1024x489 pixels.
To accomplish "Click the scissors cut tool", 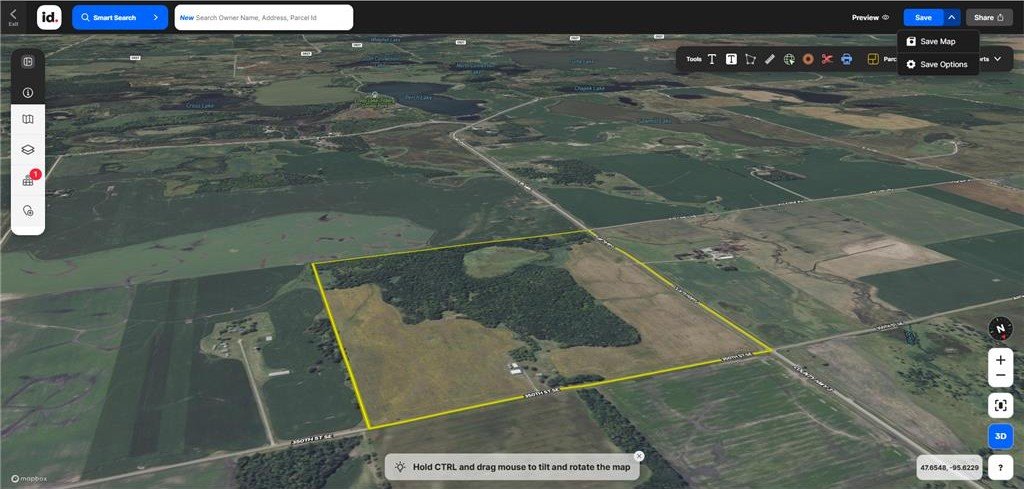I will 827,59.
